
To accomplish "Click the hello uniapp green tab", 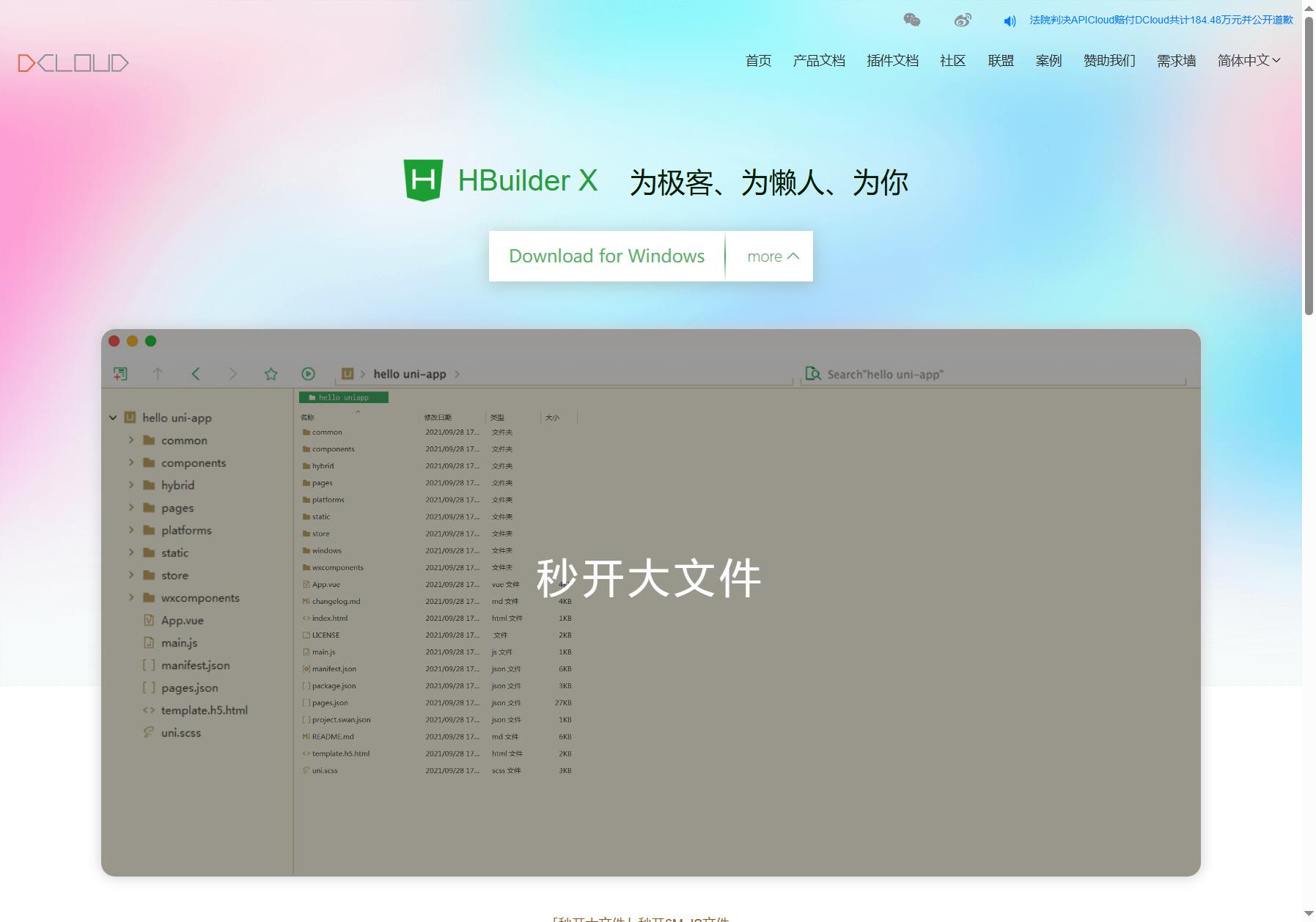I will point(343,397).
